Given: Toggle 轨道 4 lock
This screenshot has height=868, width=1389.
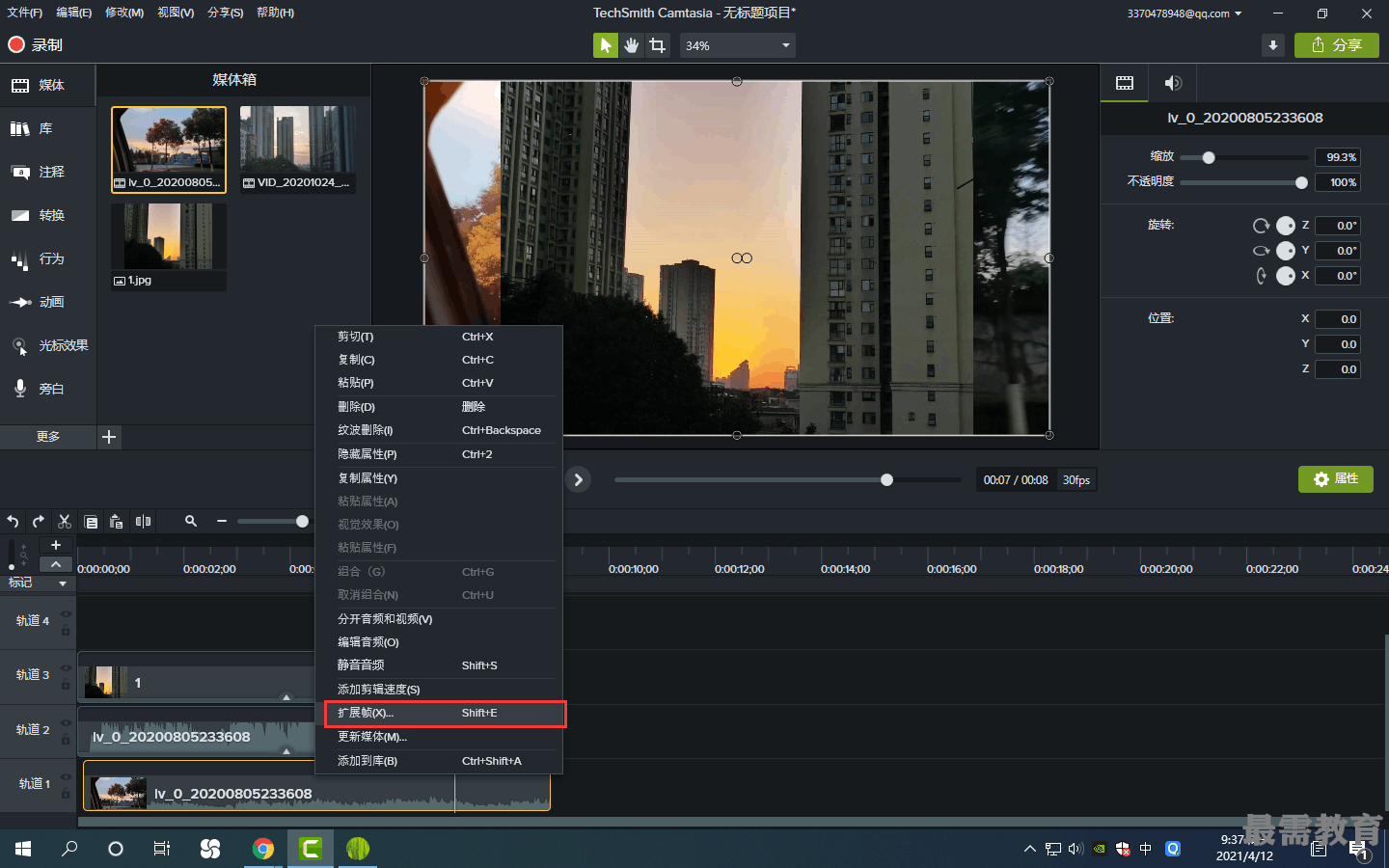Looking at the screenshot, I should (x=66, y=631).
